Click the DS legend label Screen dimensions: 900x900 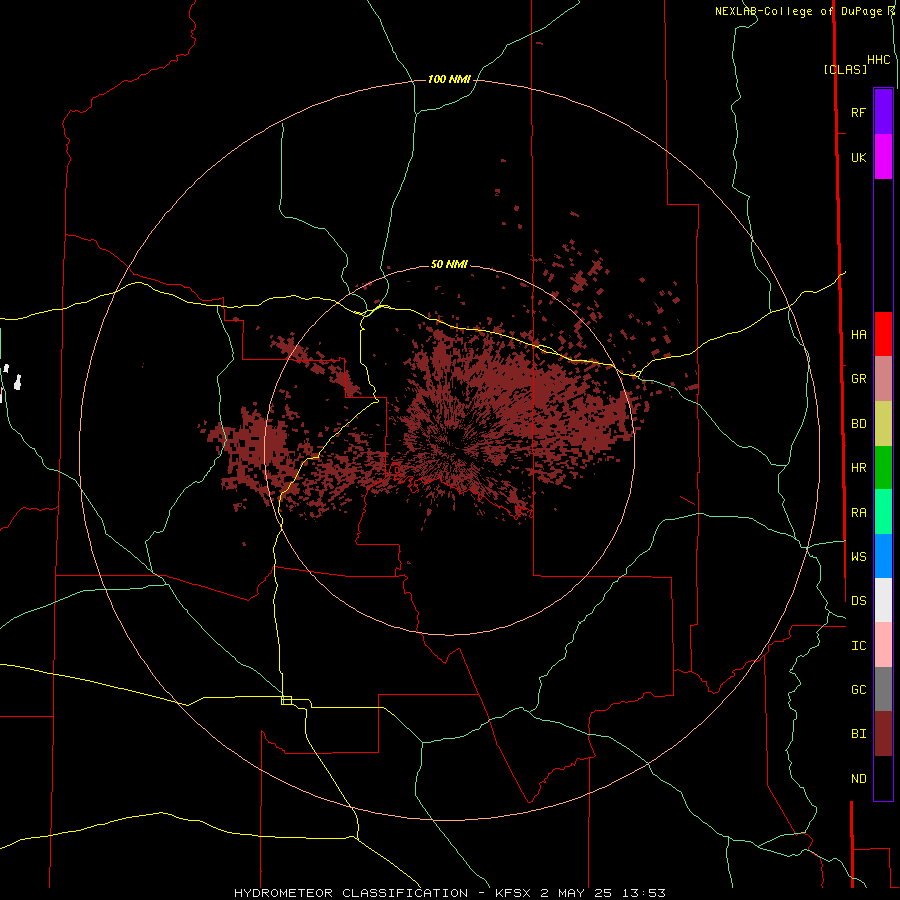point(858,601)
